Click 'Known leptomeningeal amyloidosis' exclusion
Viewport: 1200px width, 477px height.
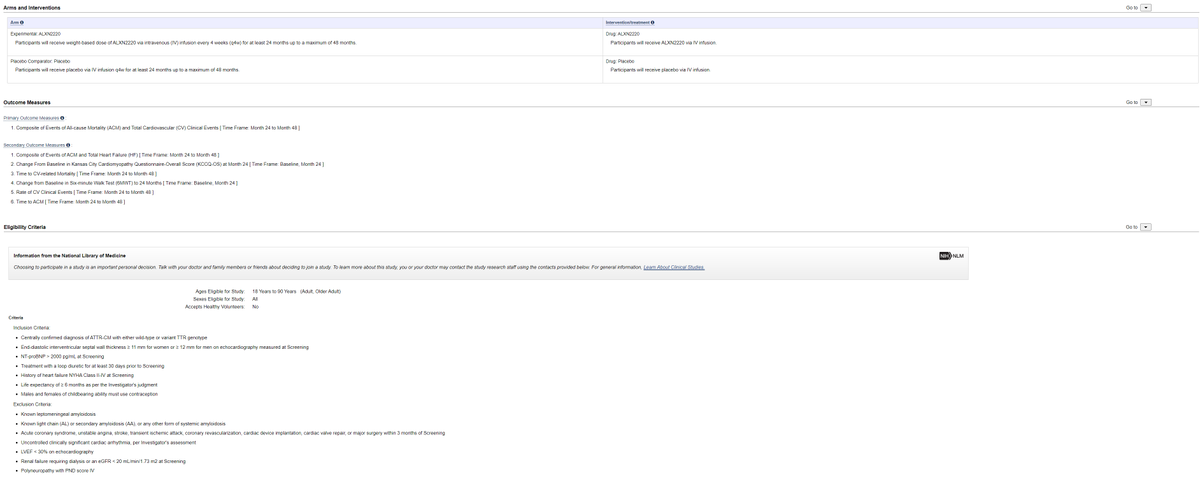(x=58, y=413)
